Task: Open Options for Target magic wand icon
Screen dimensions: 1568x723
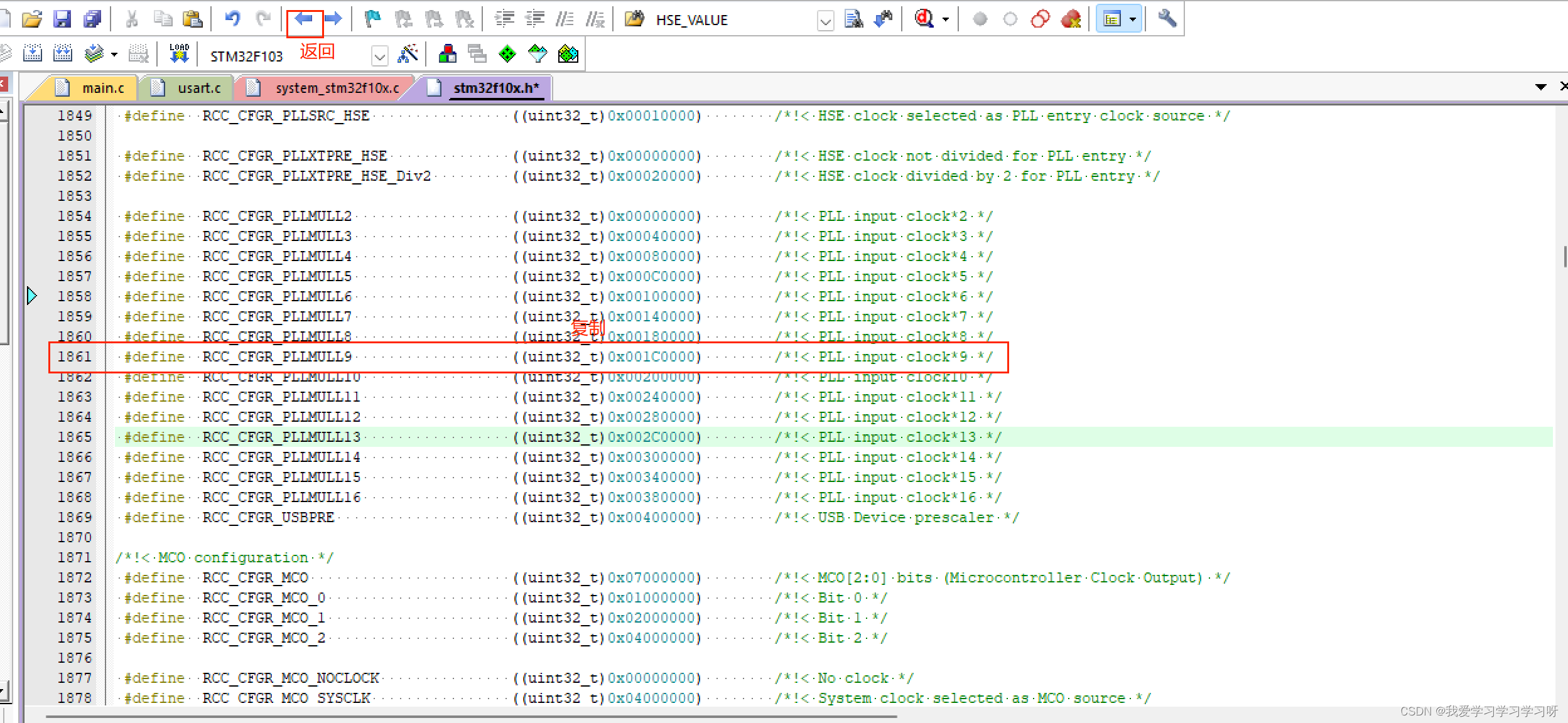Action: 408,54
